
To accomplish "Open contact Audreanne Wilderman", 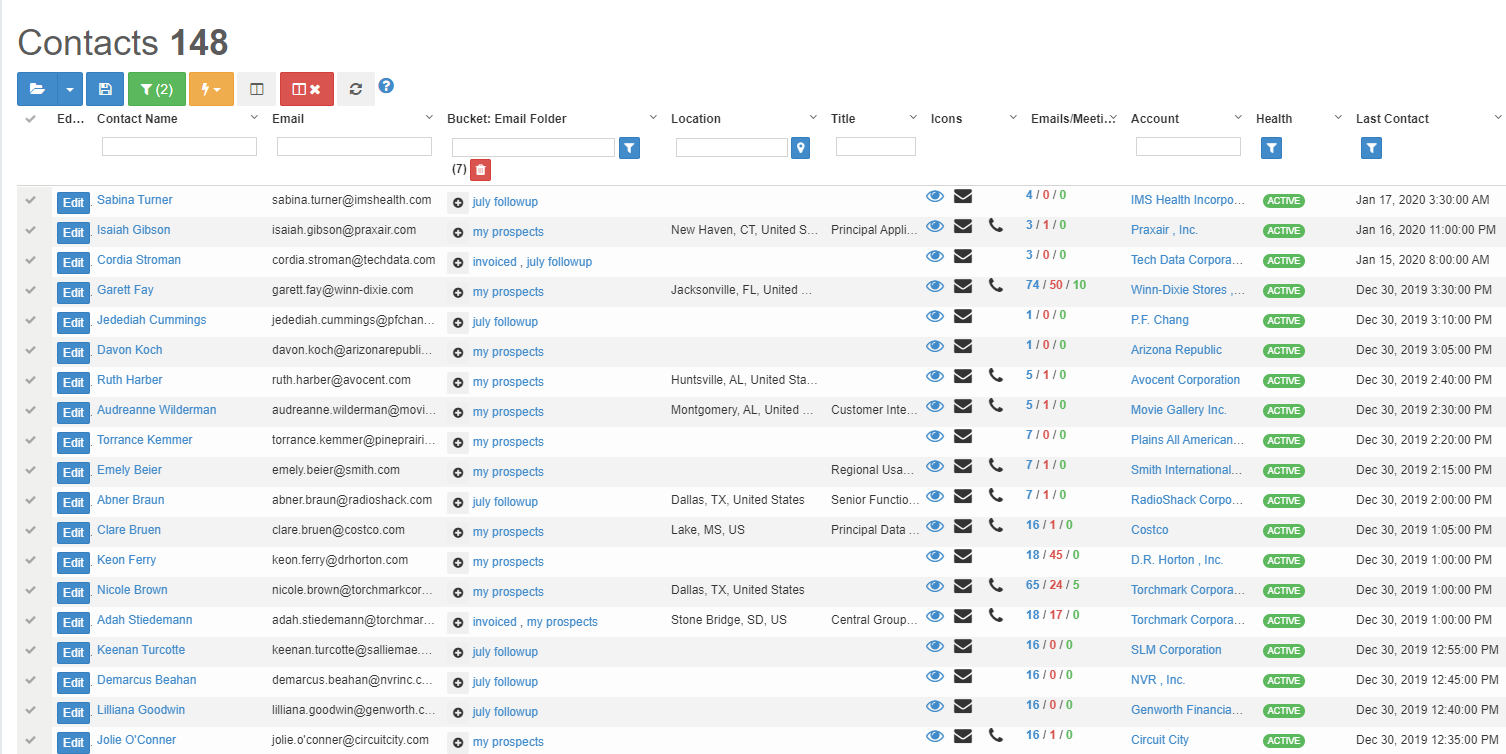I will [x=157, y=410].
